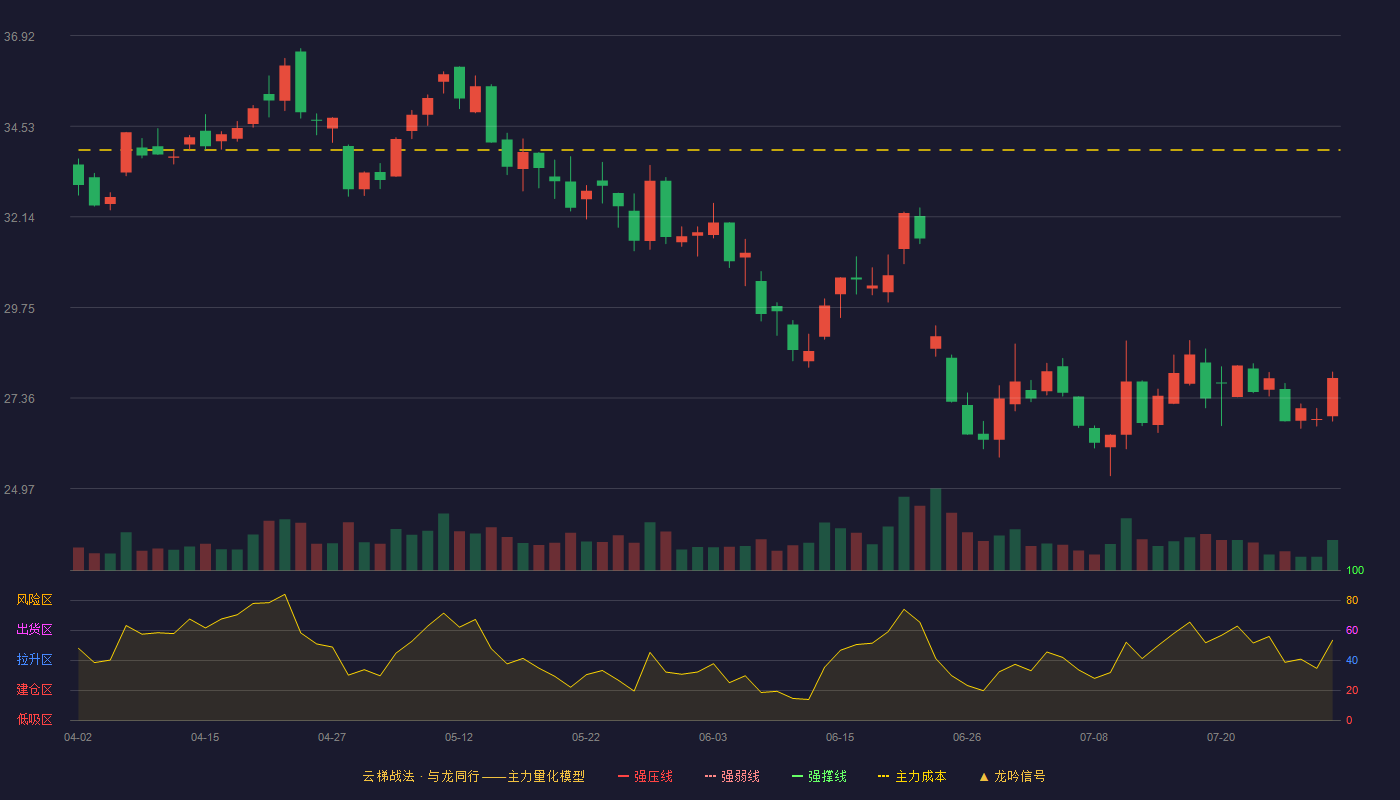Click the orange 80 indicator axis value

coord(1352,600)
